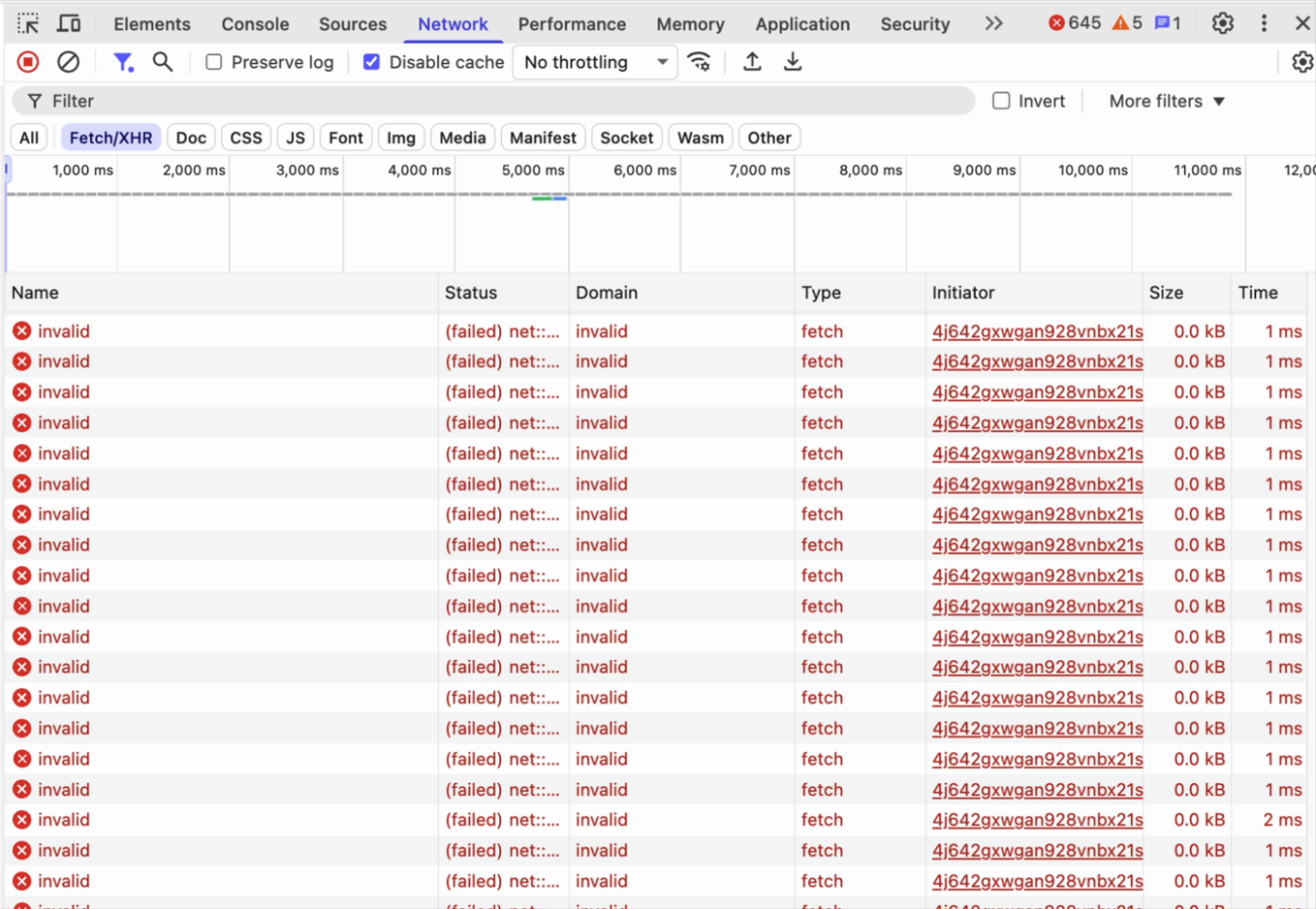Toggle the Media type filter
Viewport: 1316px width, 909px height.
click(462, 138)
